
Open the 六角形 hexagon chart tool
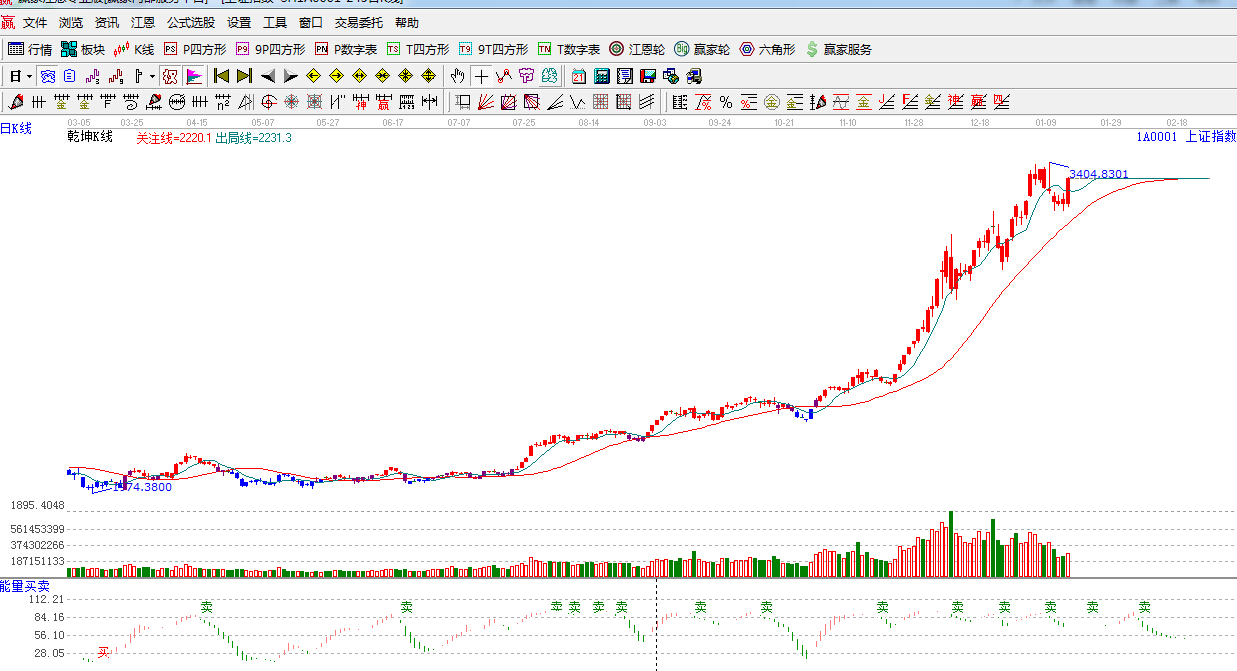[767, 49]
